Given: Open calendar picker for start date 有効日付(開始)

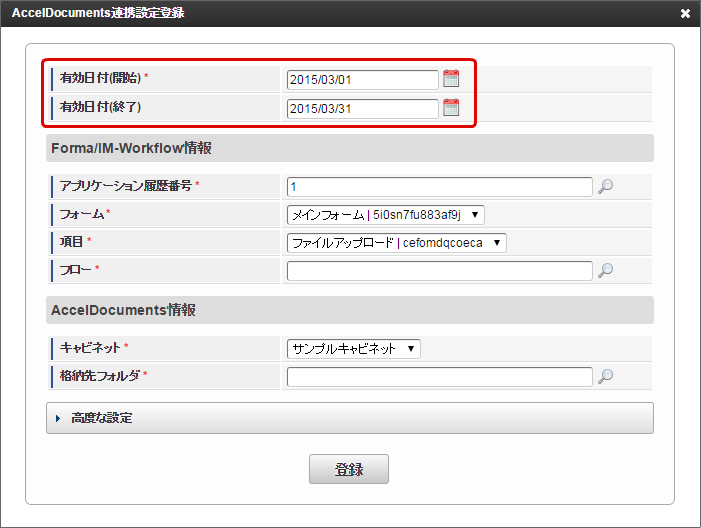Looking at the screenshot, I should pos(451,79).
